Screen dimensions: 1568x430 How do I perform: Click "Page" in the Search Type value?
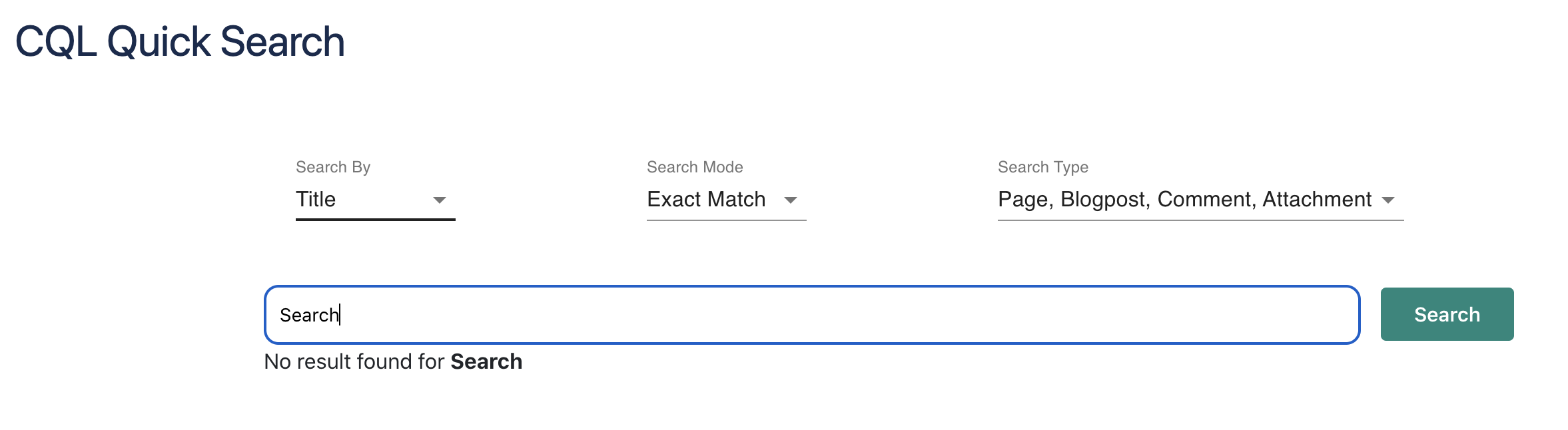pyautogui.click(x=1022, y=199)
